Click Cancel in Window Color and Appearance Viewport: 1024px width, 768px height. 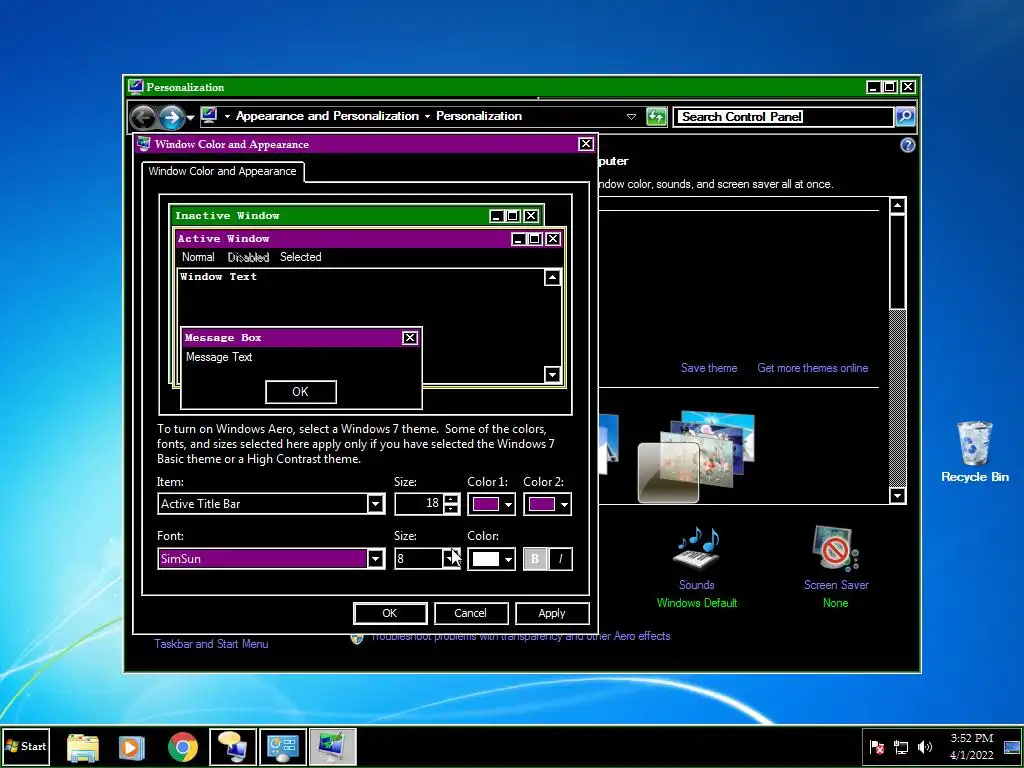click(470, 613)
